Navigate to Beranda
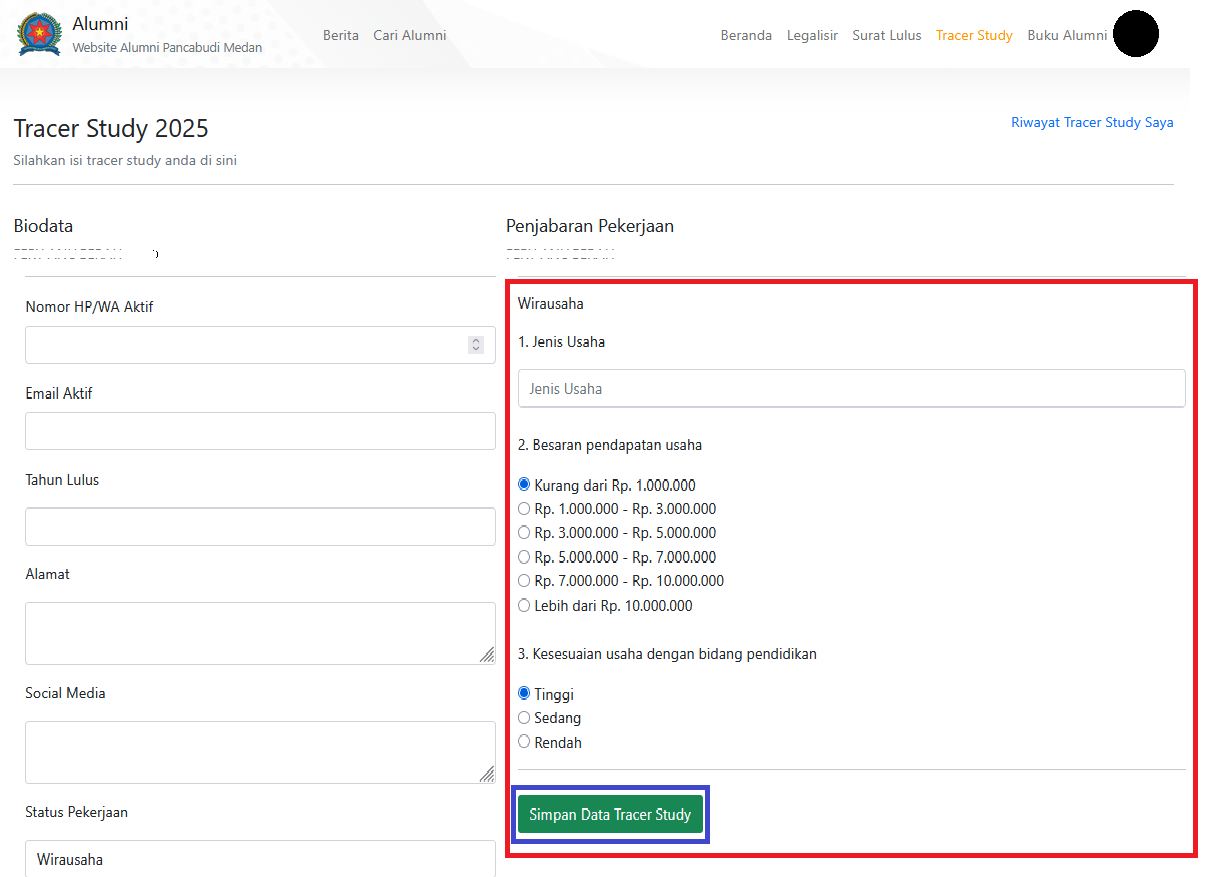1230x877 pixels. click(x=746, y=35)
